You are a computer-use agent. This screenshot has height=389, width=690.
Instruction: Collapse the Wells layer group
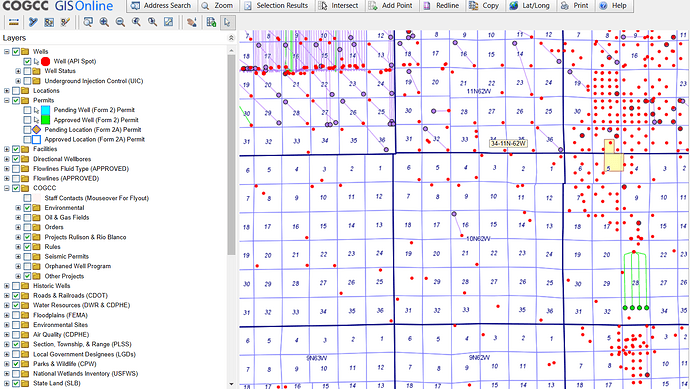point(7,51)
